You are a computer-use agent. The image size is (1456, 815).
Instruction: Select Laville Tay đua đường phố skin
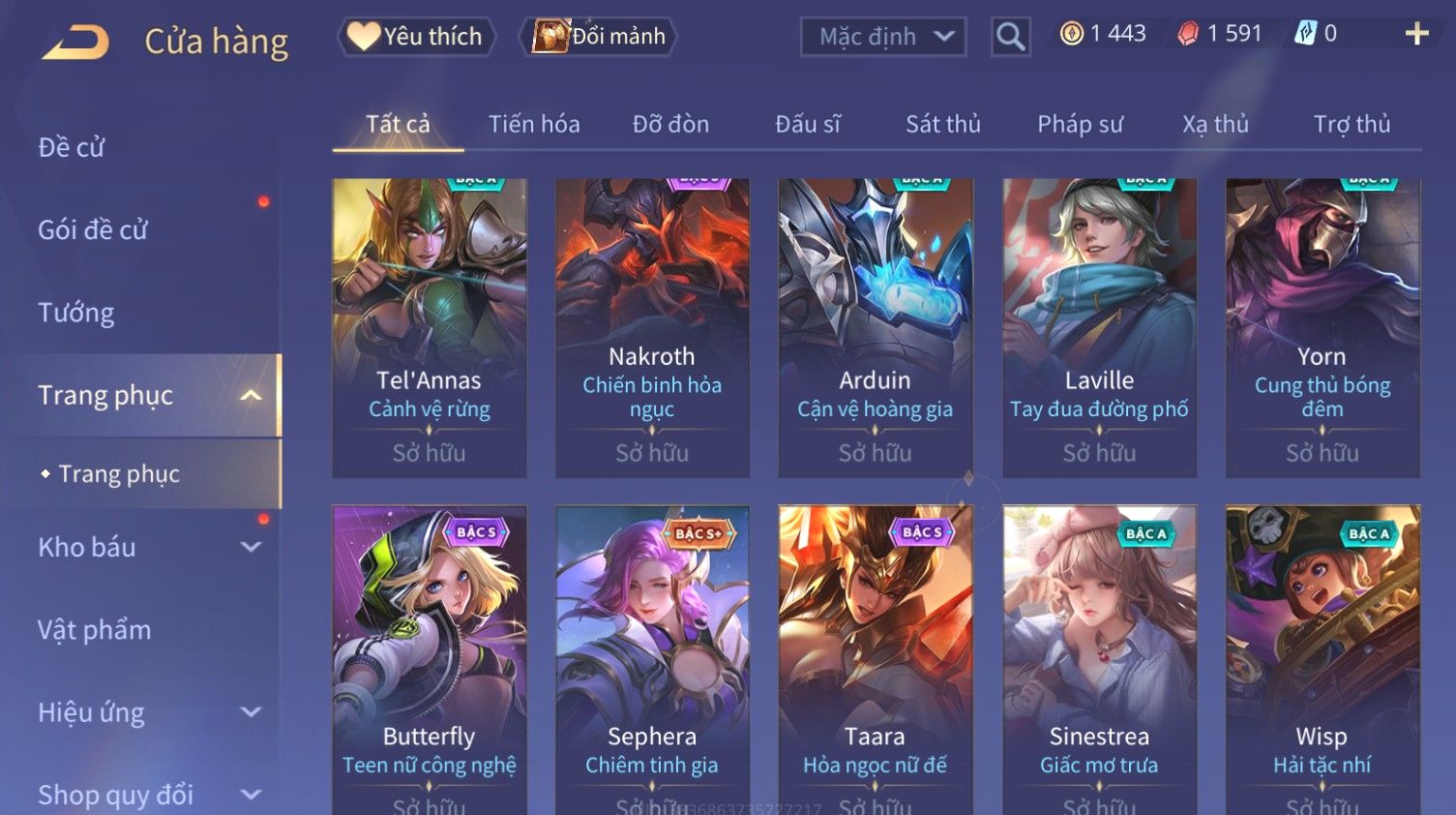[x=1099, y=327]
